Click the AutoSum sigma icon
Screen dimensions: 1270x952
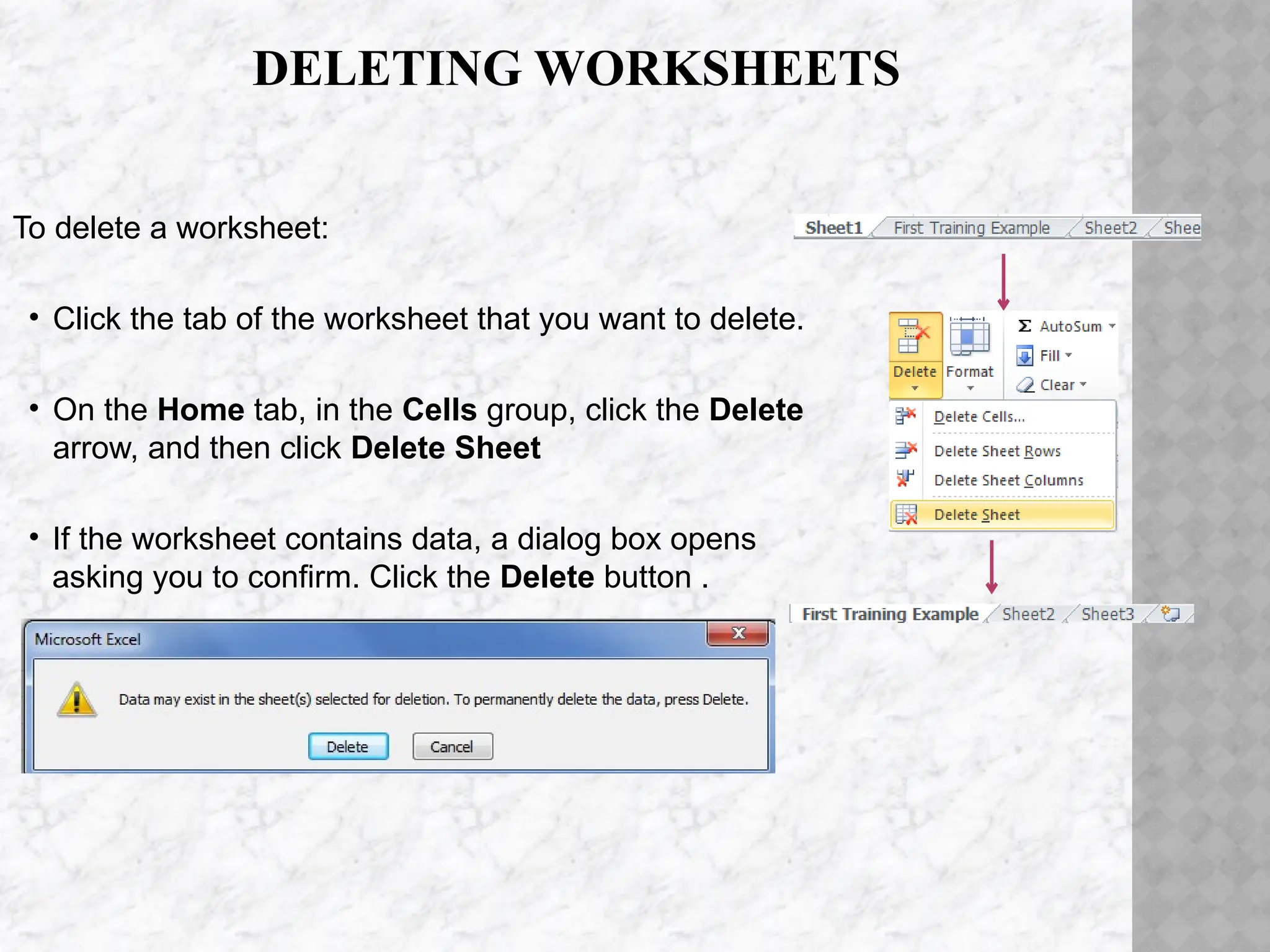tap(1024, 326)
